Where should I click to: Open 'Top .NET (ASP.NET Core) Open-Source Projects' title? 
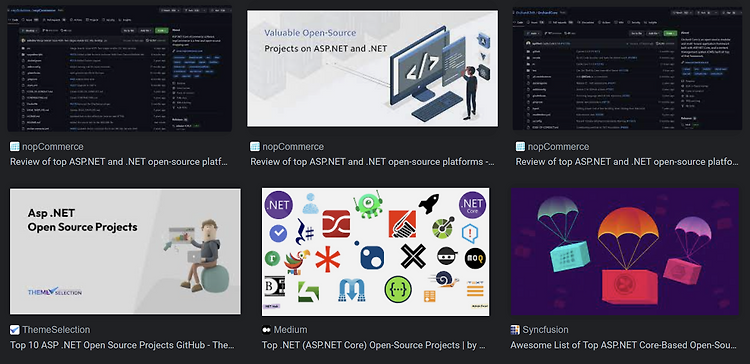click(374, 345)
